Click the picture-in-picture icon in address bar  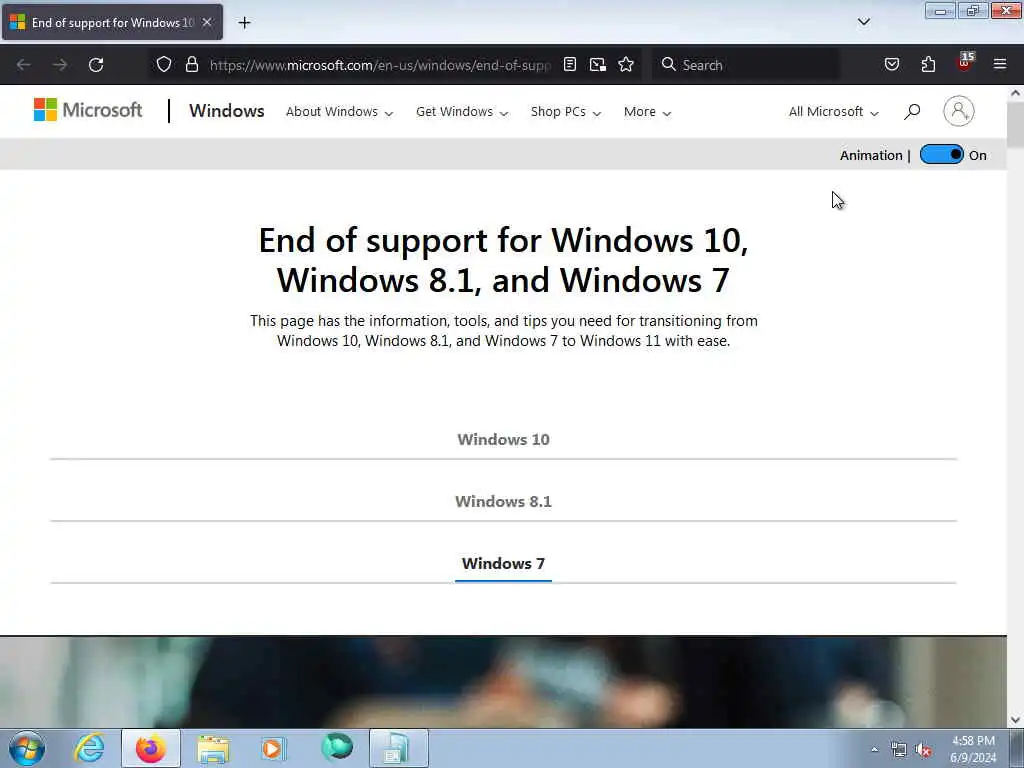(598, 65)
